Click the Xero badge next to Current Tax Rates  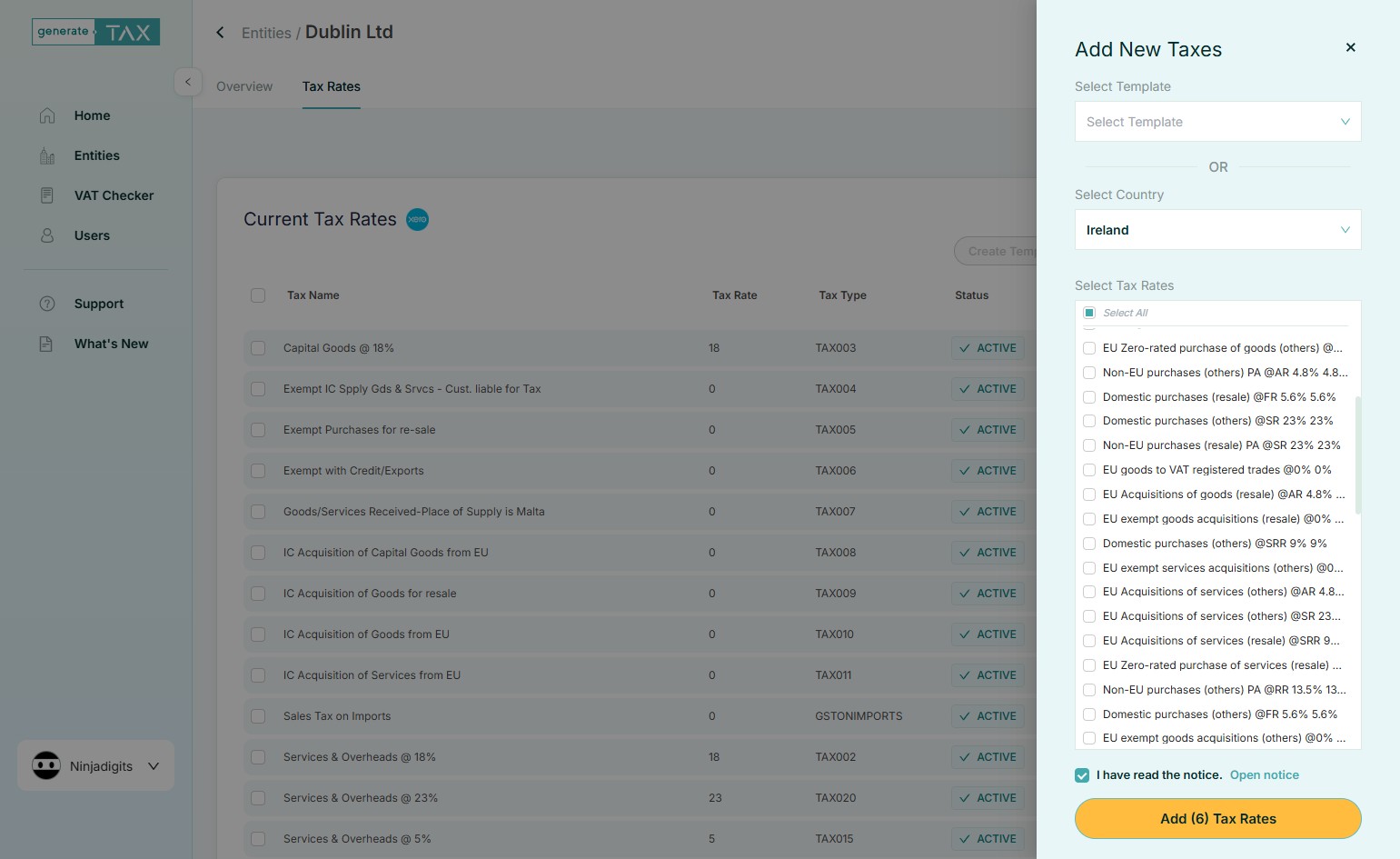[417, 219]
